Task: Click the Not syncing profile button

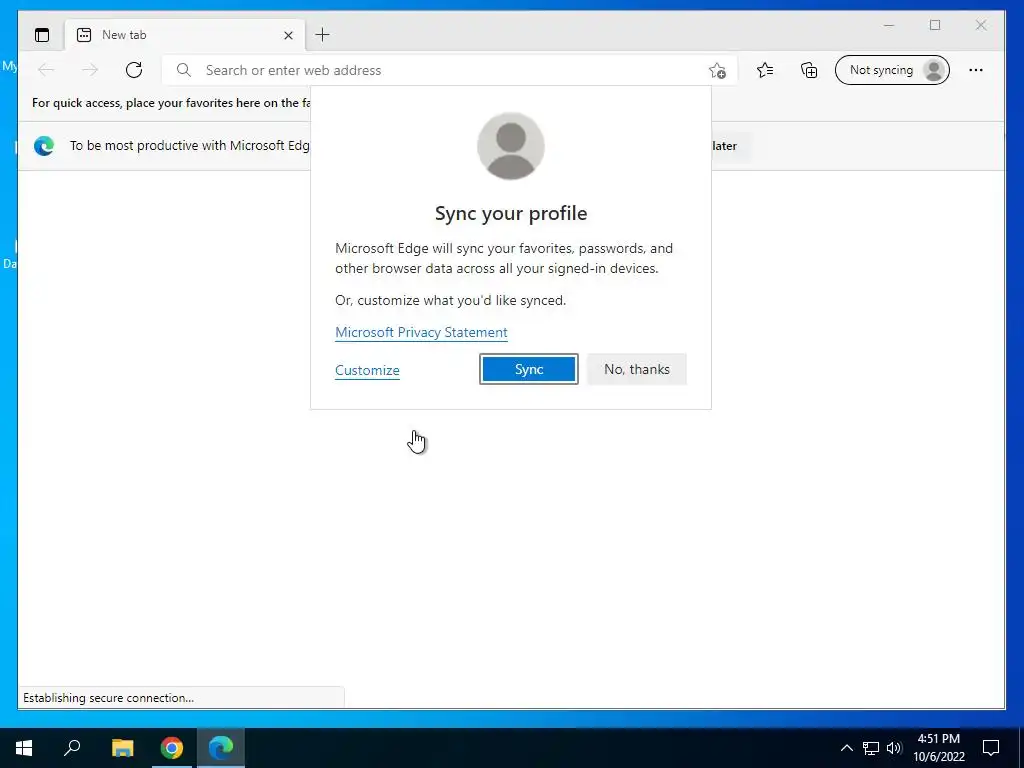Action: 892,70
